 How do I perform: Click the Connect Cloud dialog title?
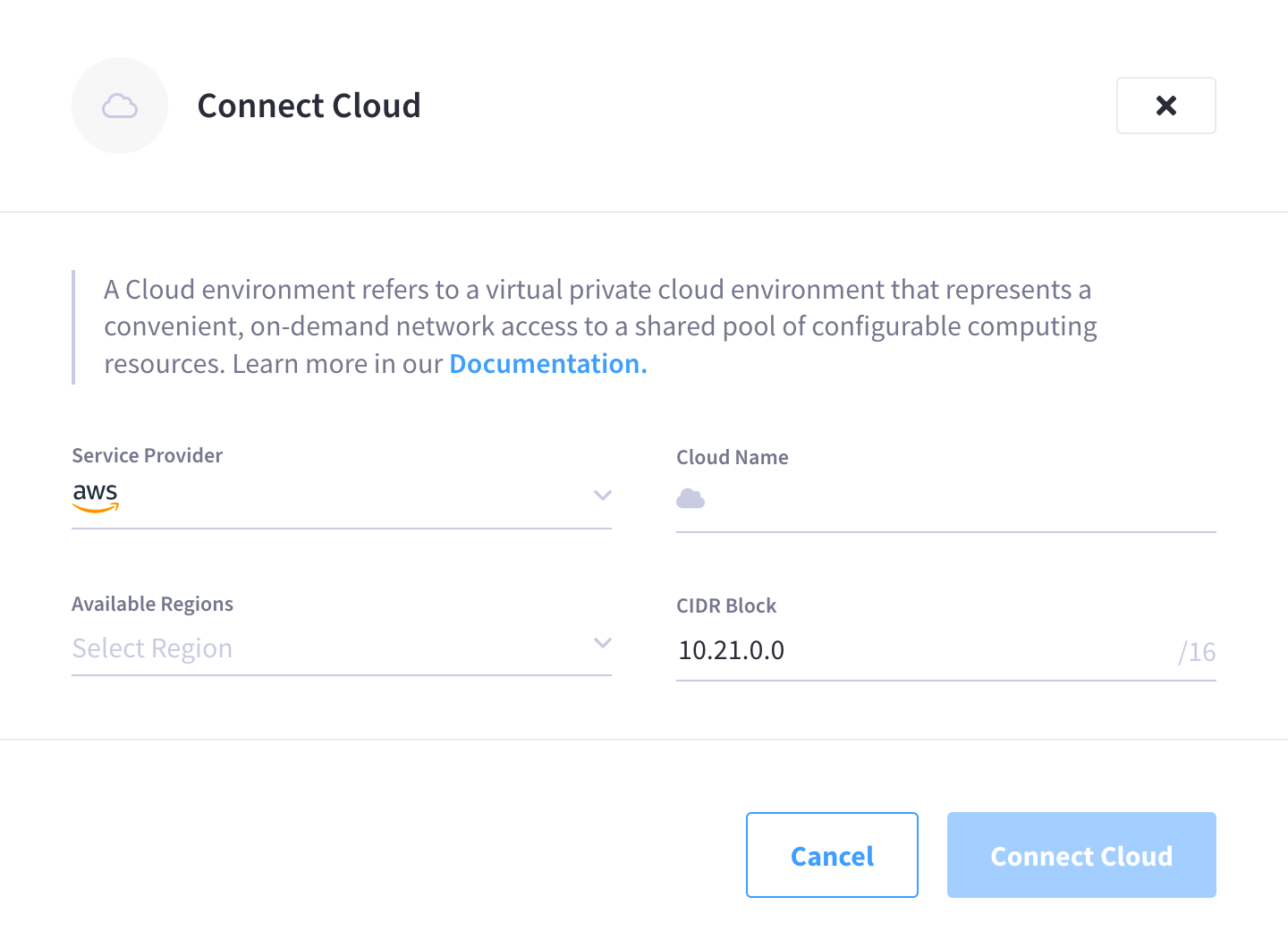(309, 106)
